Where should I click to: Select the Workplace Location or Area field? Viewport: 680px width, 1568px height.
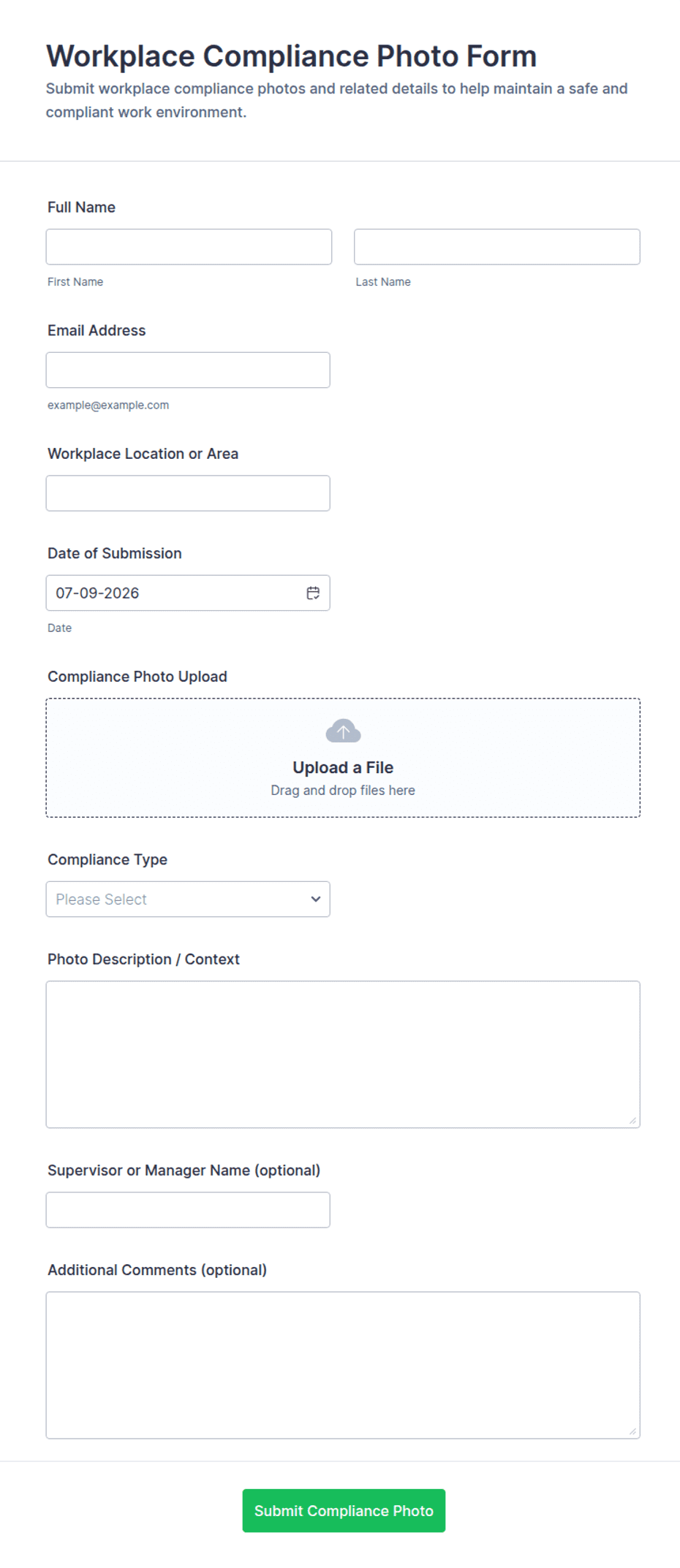(188, 493)
